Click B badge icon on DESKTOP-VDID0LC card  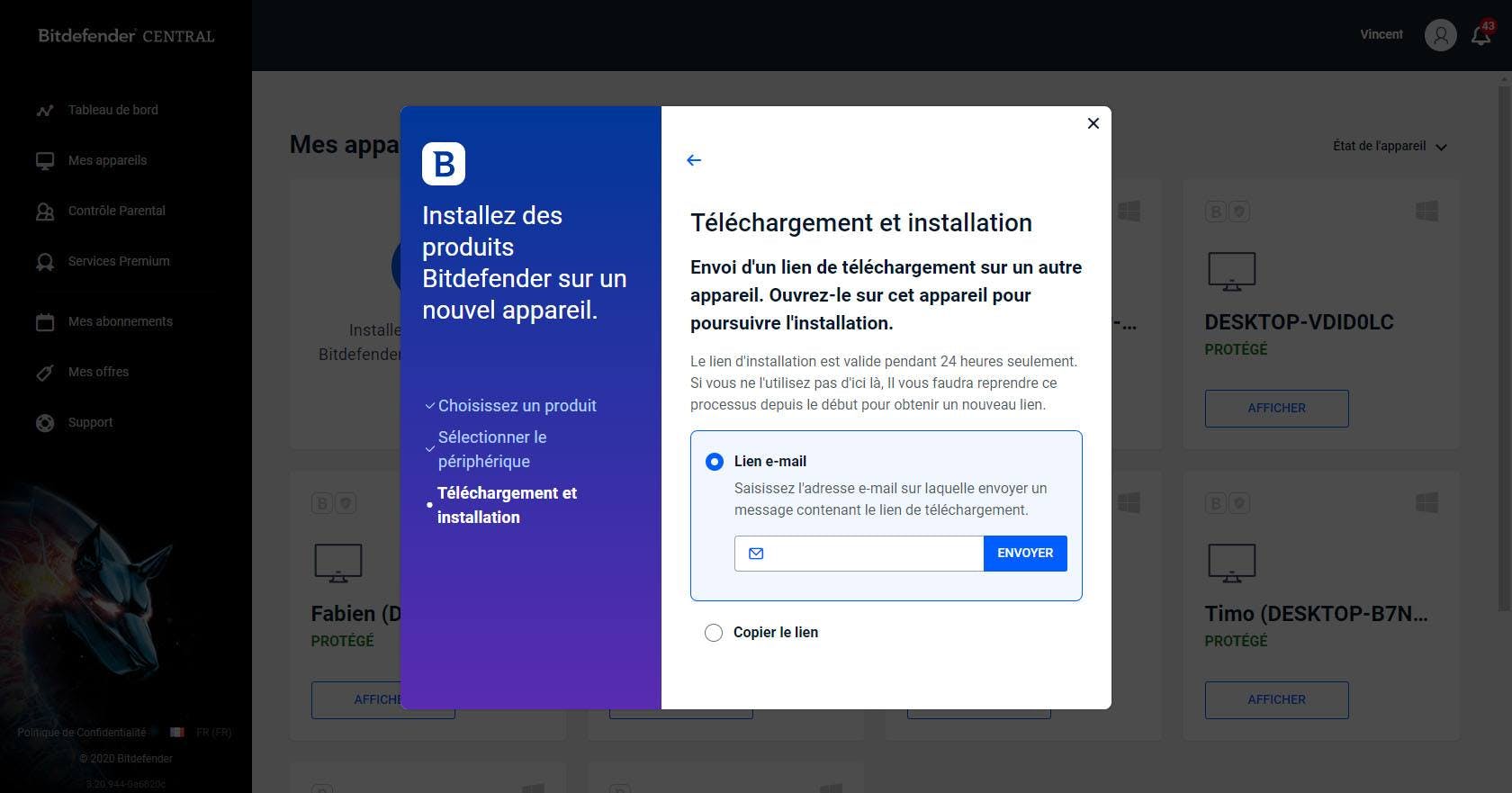1216,212
